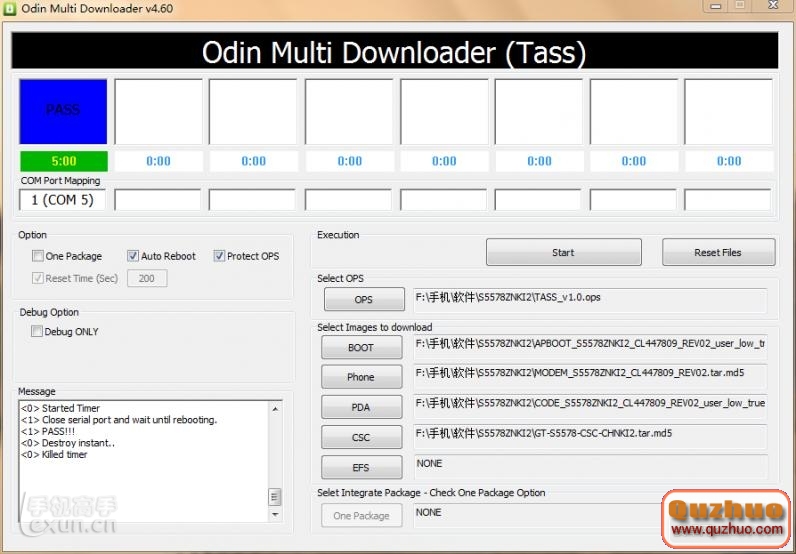Click the Message box scrollbar thumb
This screenshot has height=554, width=796.
[275, 497]
